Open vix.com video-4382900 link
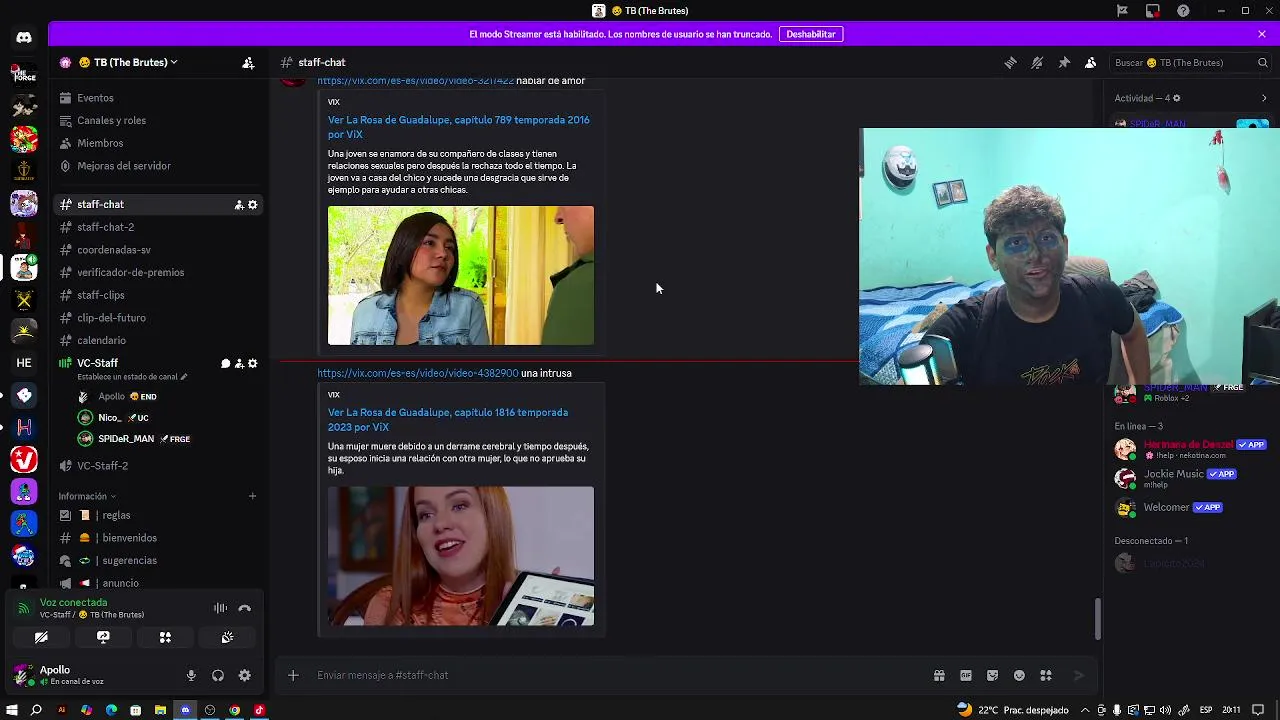Viewport: 1280px width, 720px height. point(418,373)
